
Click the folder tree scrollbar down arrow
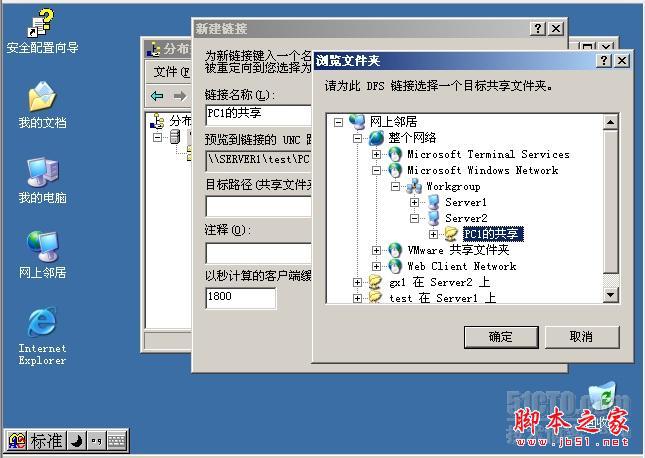pos(610,295)
